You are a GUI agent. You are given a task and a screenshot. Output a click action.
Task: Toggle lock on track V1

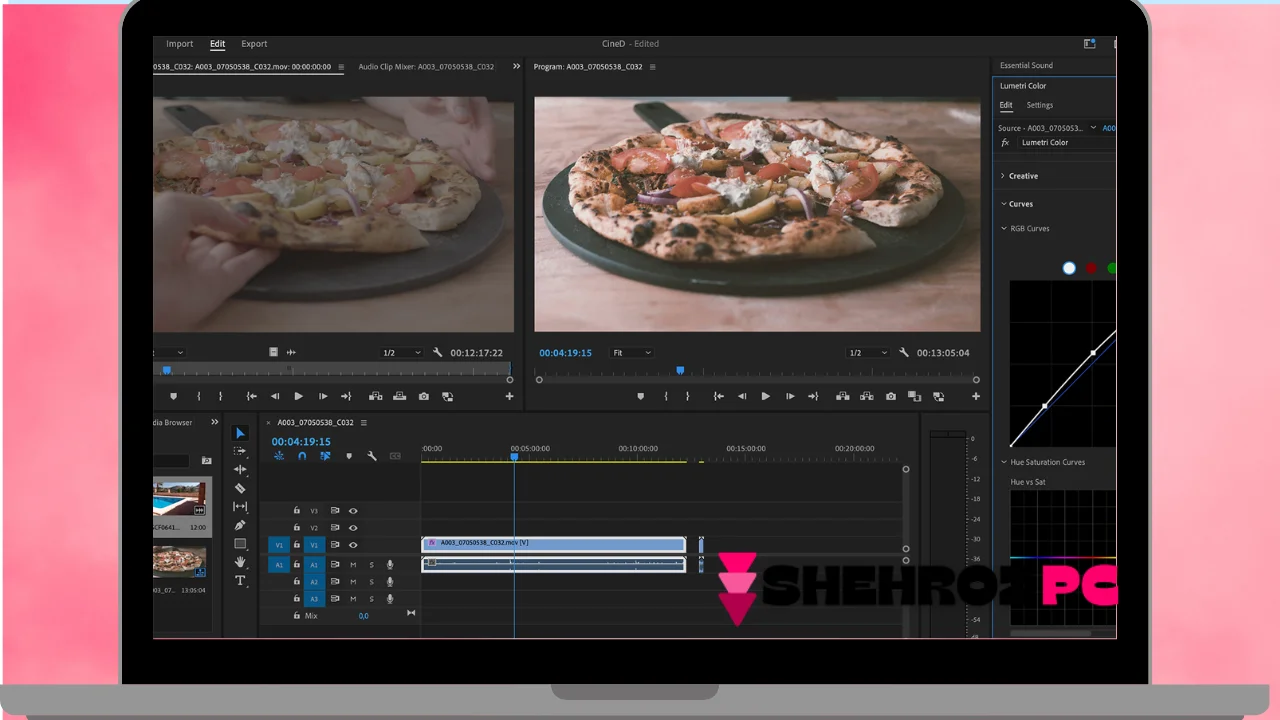click(296, 545)
